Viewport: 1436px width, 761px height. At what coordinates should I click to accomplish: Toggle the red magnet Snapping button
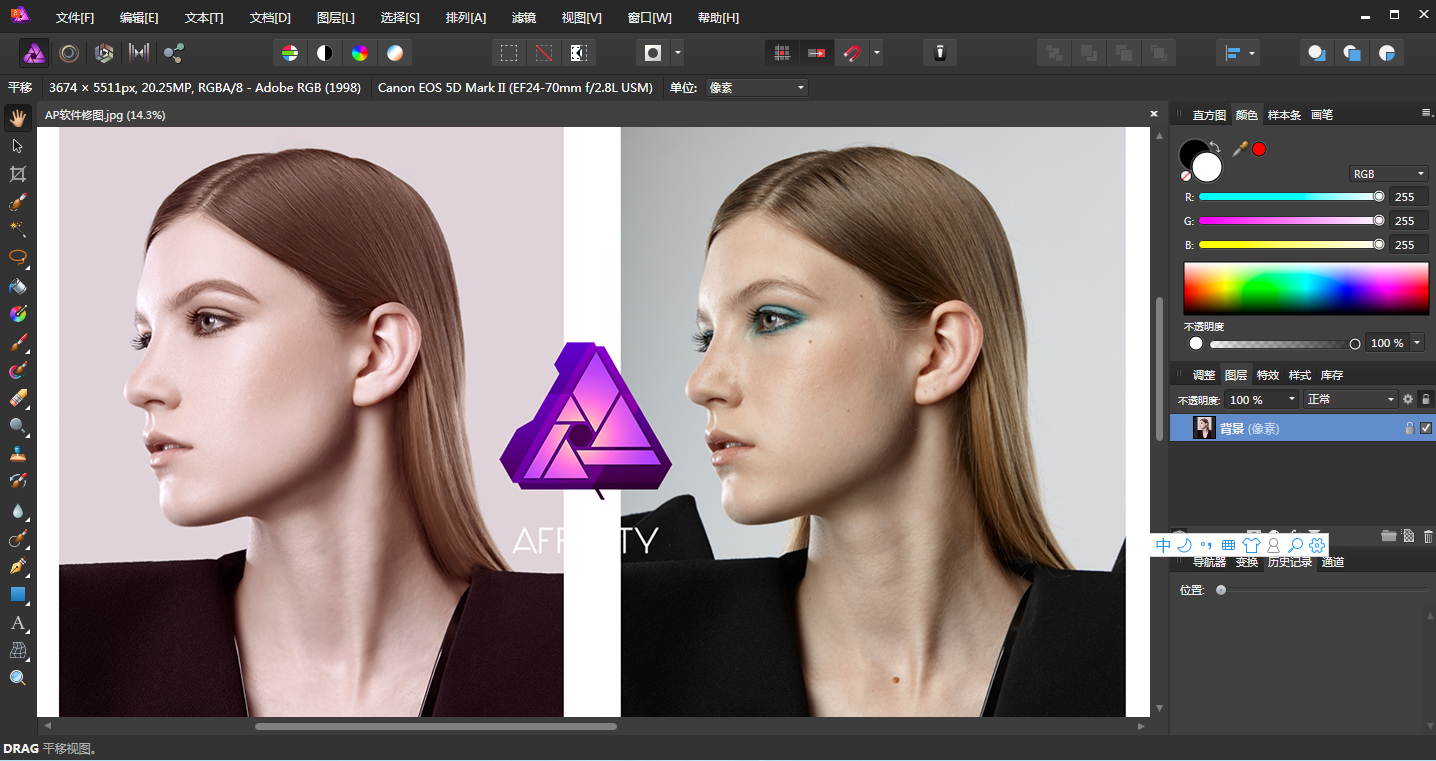point(852,53)
